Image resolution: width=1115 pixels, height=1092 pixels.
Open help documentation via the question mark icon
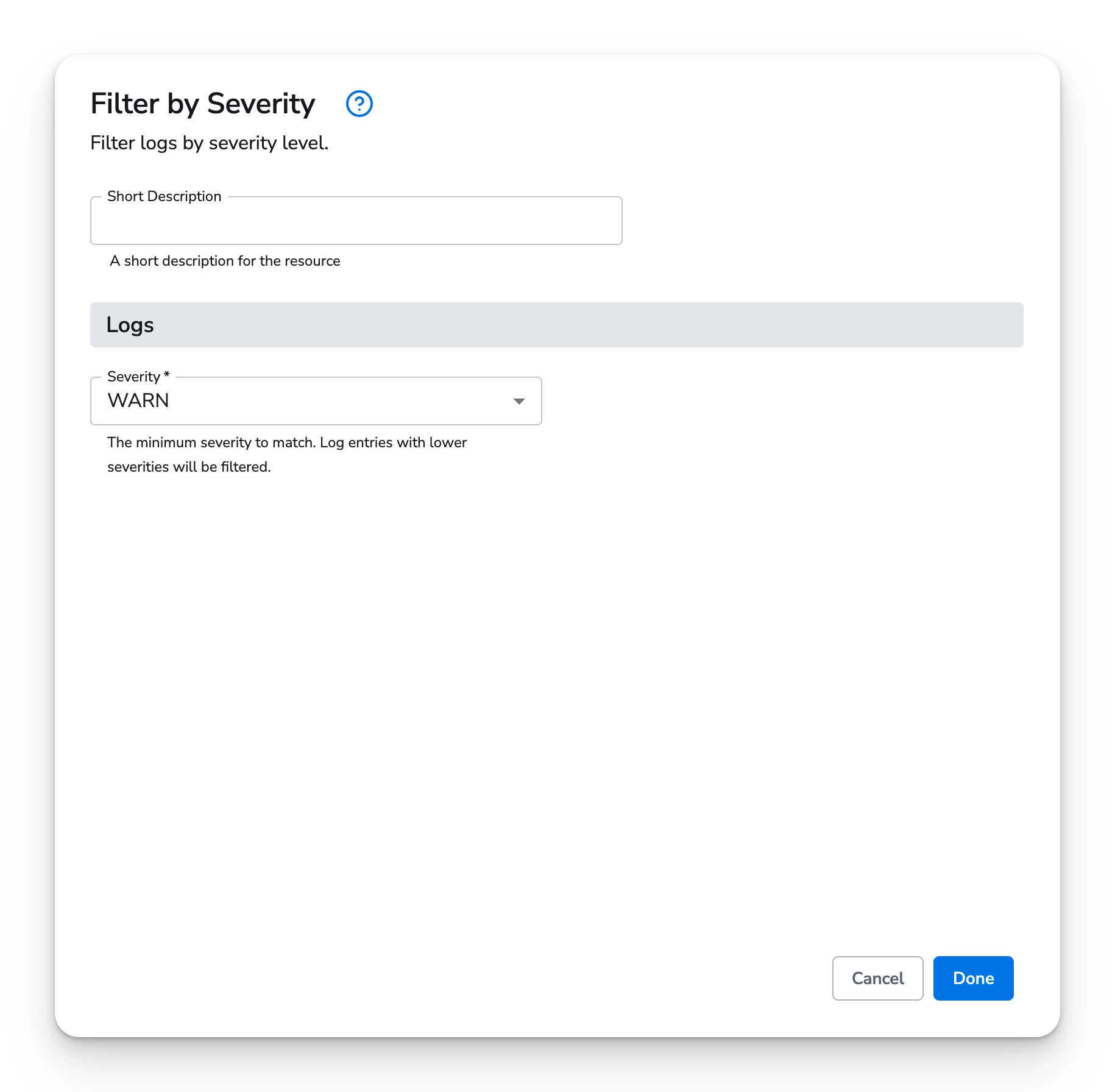coord(359,104)
